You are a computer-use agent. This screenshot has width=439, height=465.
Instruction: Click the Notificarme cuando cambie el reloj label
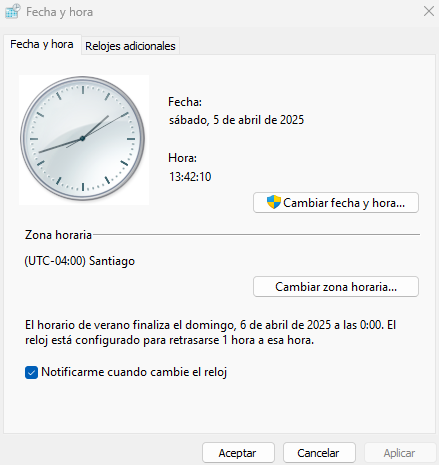(134, 372)
